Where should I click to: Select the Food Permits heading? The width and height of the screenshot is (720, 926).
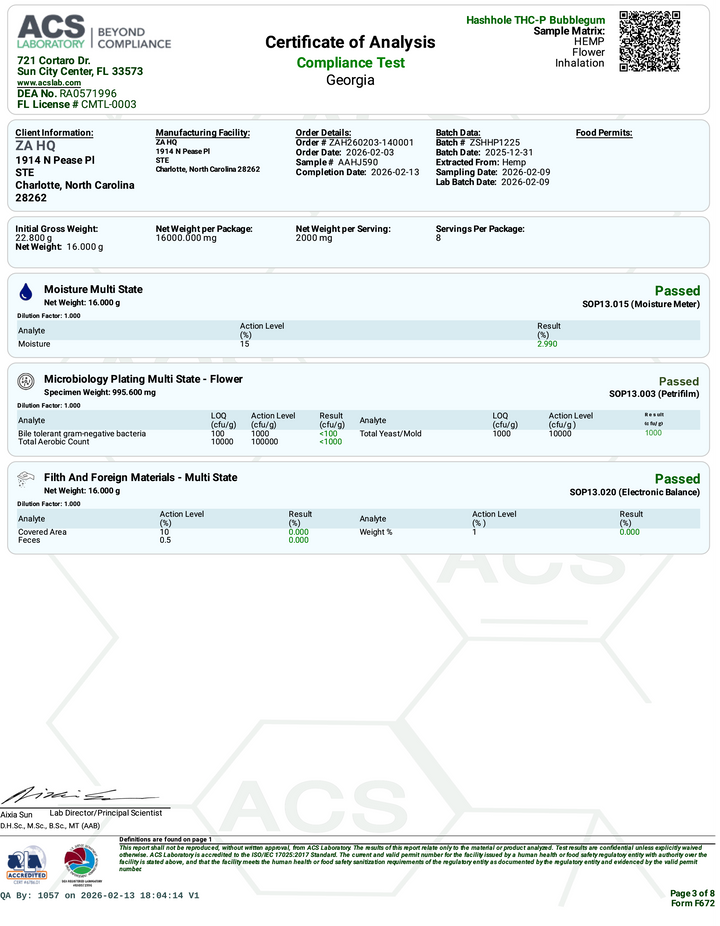[604, 133]
